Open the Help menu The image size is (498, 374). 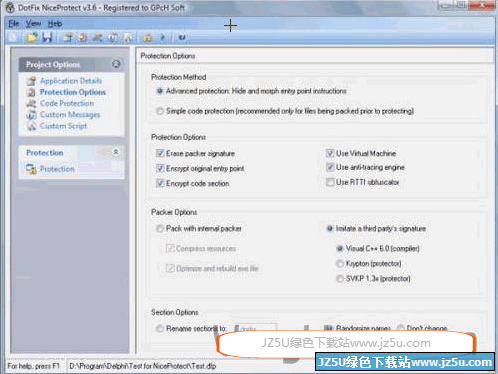point(55,24)
